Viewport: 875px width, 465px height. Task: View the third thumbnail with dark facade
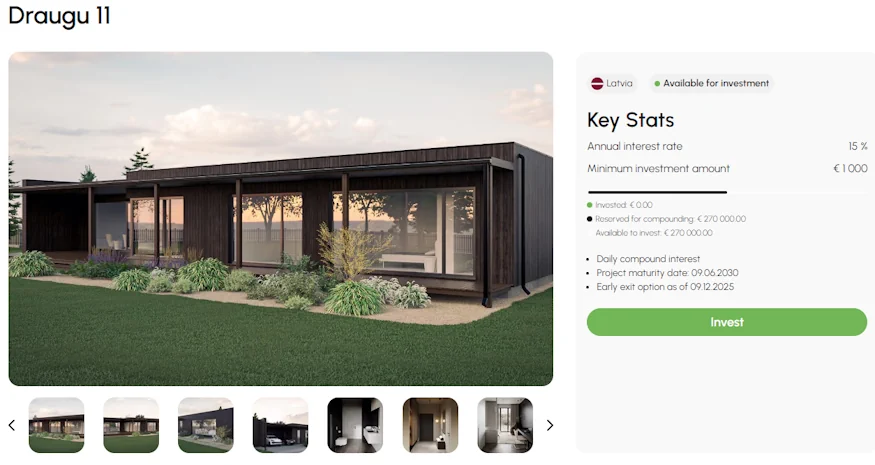(206, 425)
